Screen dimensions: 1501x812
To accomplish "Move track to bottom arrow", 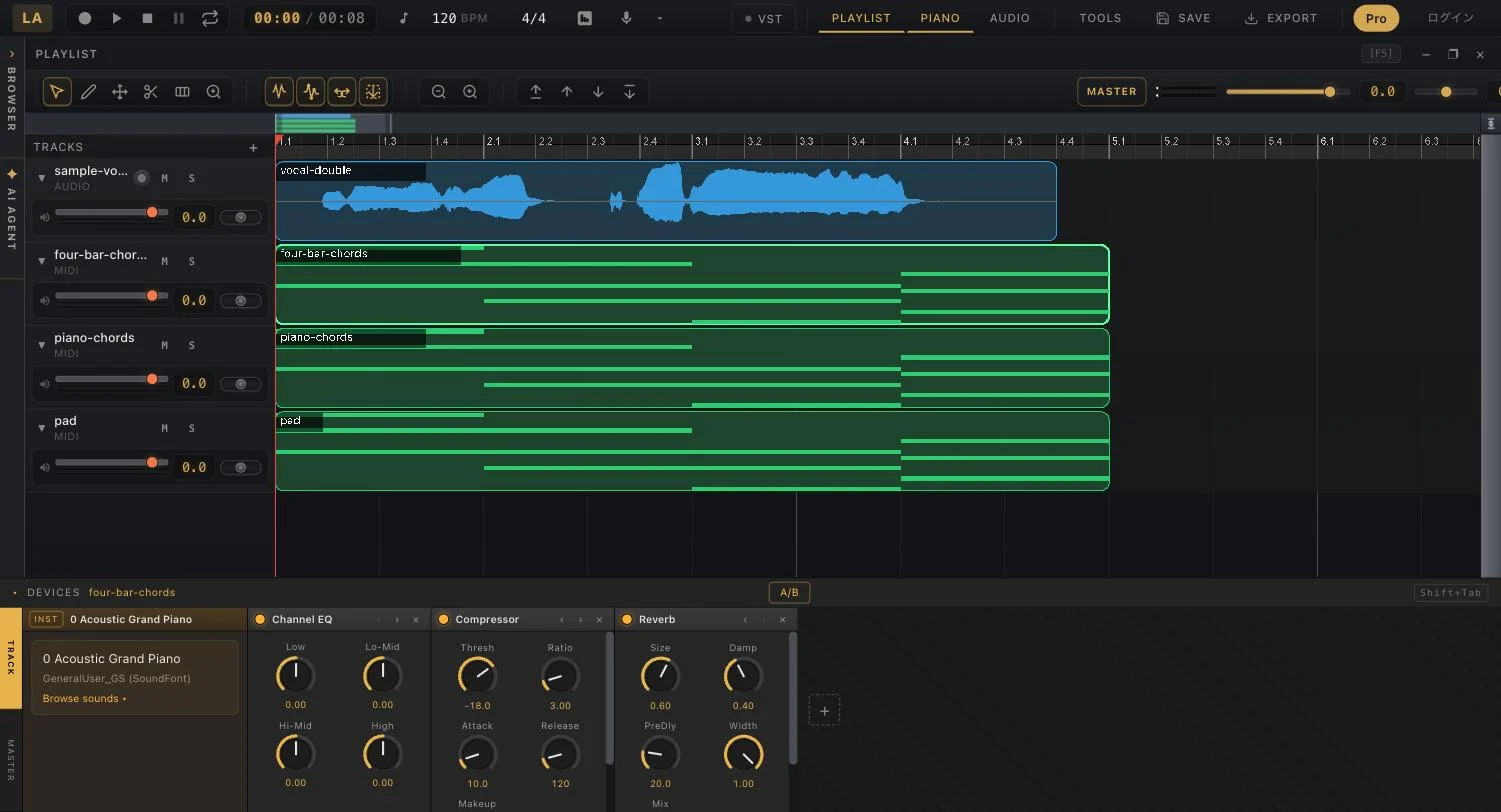I will [629, 92].
